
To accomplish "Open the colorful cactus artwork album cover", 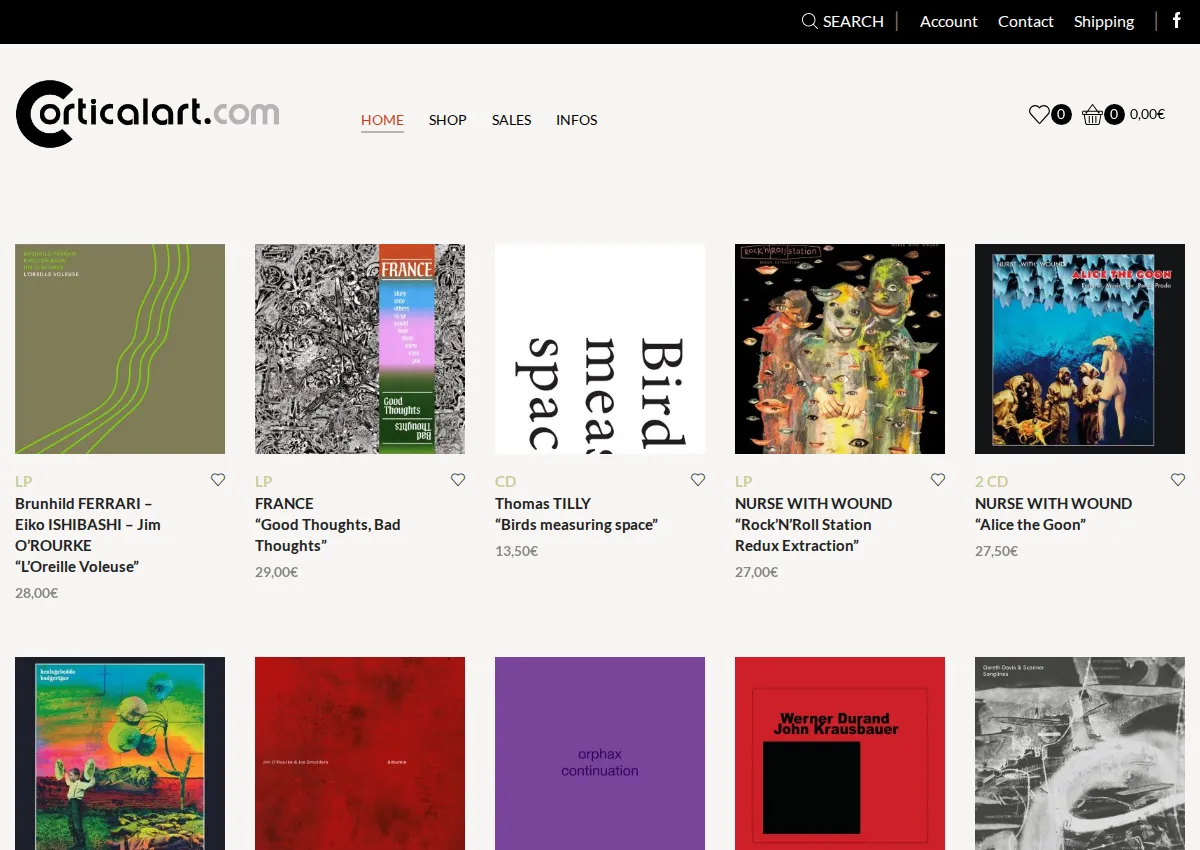I will click(120, 753).
